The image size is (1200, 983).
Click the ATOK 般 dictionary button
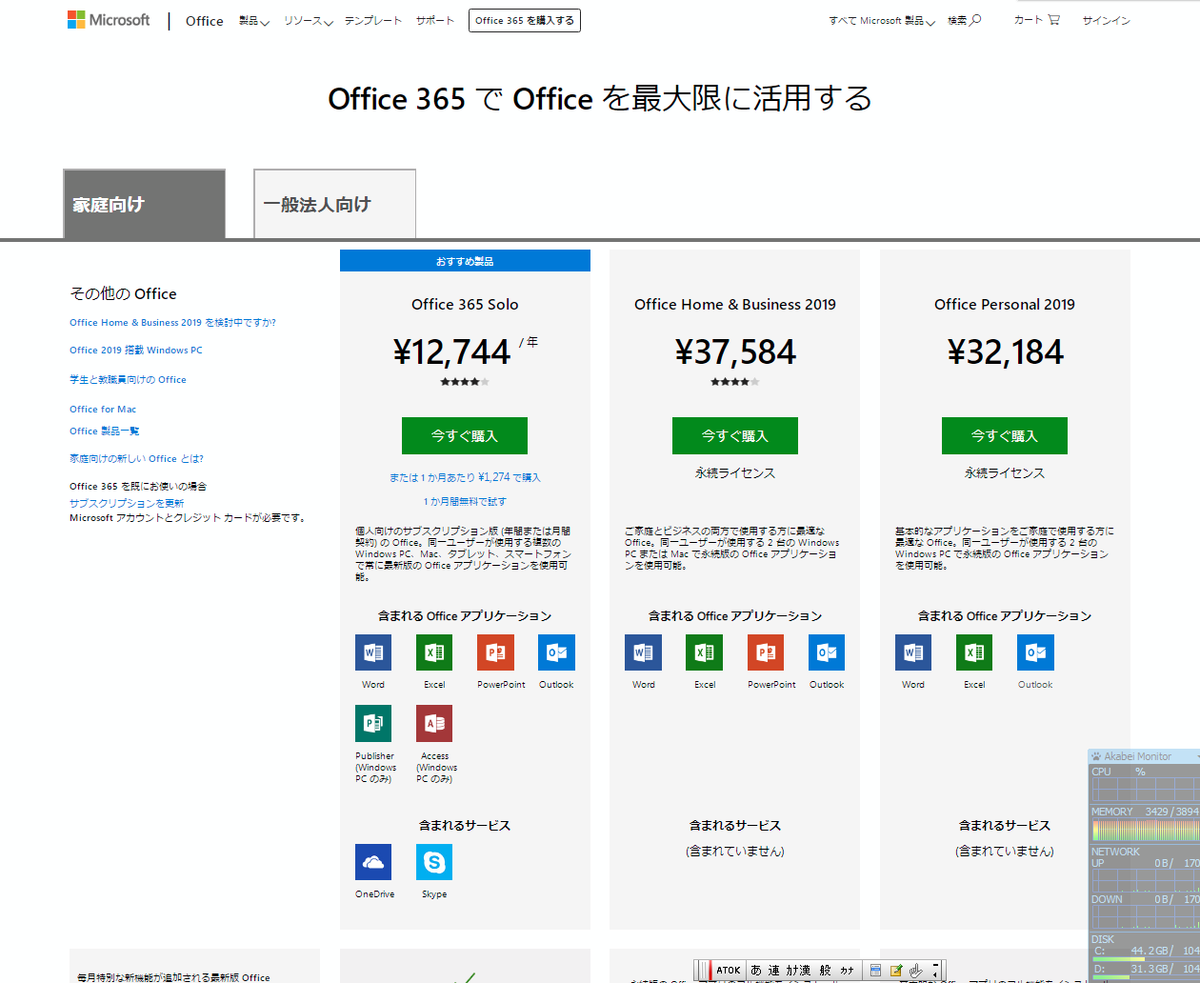pos(825,970)
